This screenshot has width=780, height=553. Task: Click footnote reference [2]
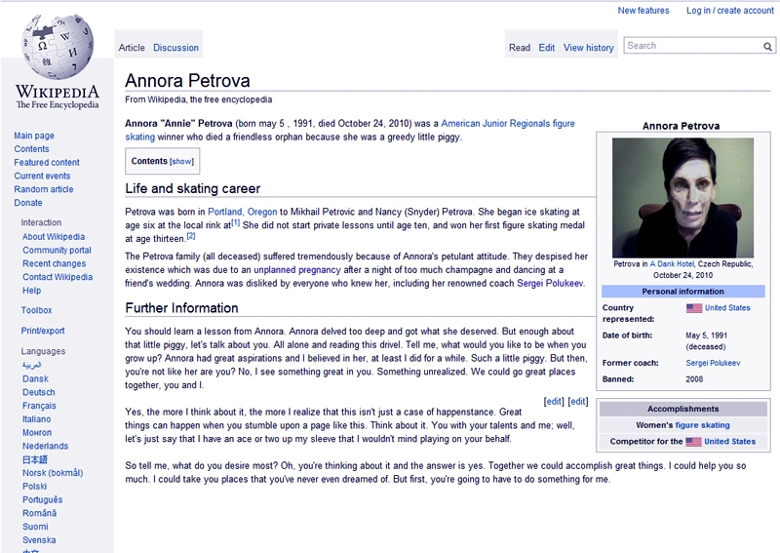tap(191, 236)
